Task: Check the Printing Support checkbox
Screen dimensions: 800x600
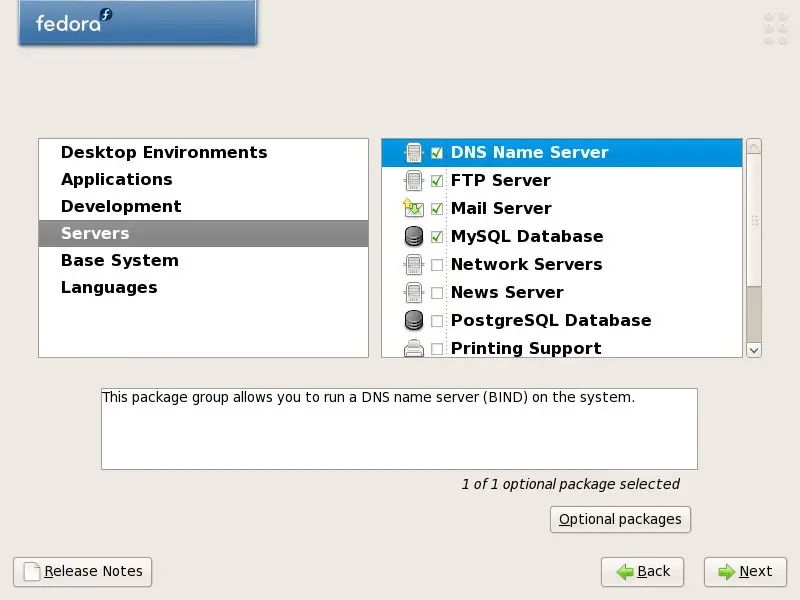Action: tap(437, 349)
